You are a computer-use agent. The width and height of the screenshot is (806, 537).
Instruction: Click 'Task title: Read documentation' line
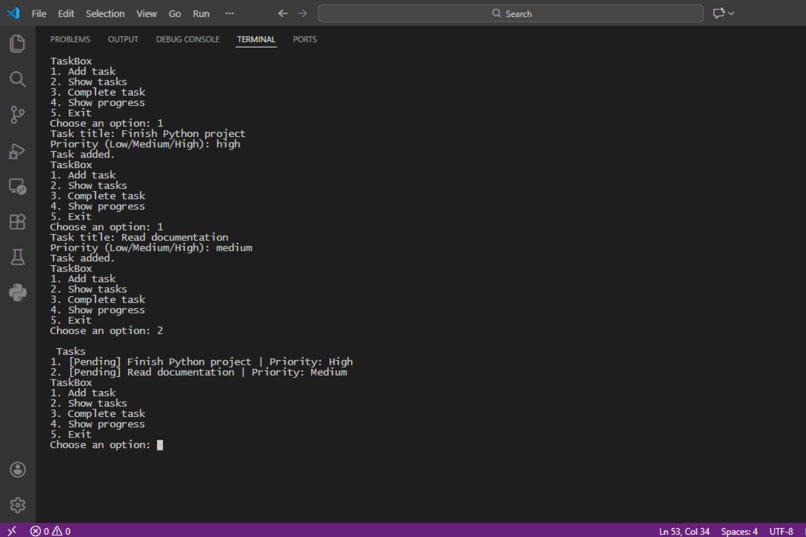coord(139,237)
